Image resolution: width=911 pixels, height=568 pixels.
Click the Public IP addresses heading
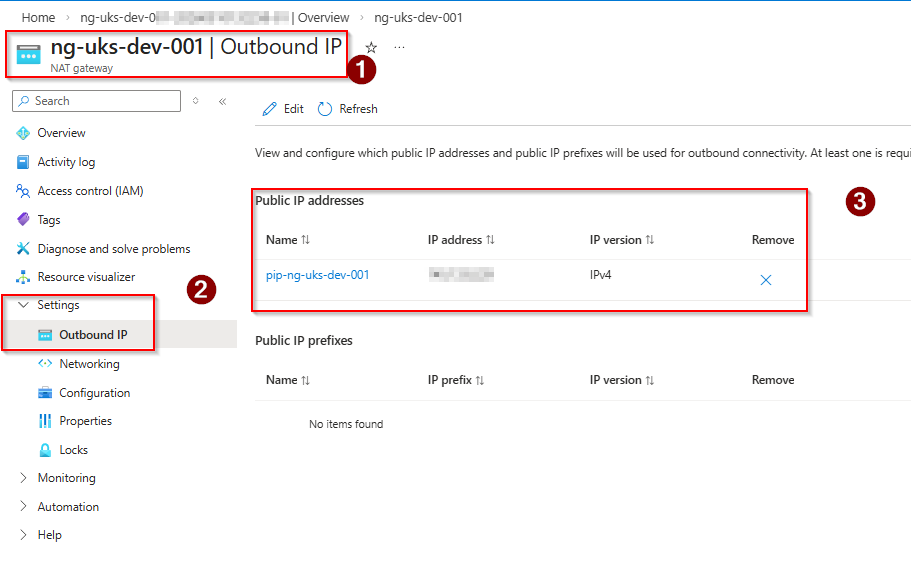[310, 201]
